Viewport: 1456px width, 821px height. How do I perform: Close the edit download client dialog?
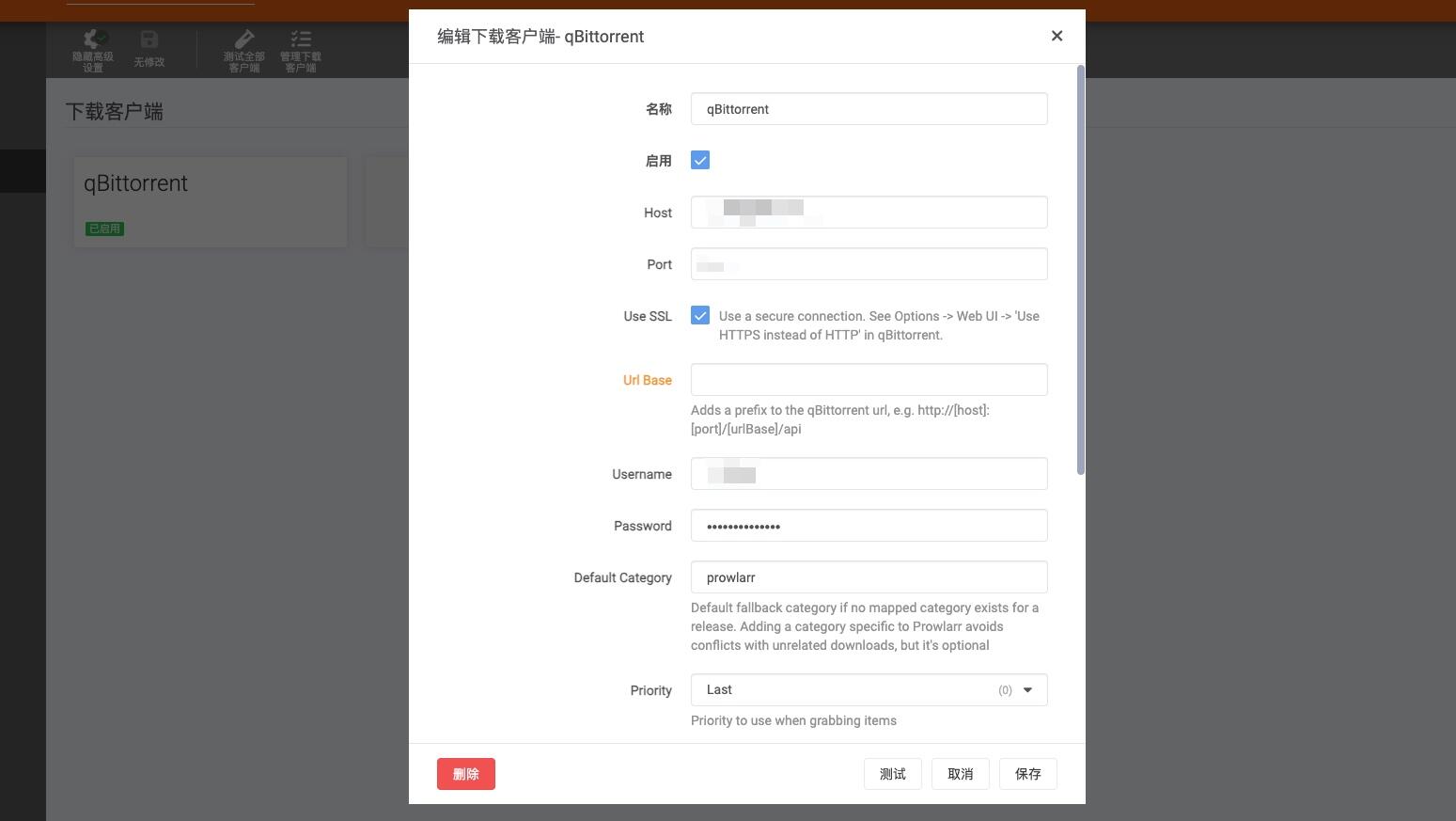(x=1057, y=36)
